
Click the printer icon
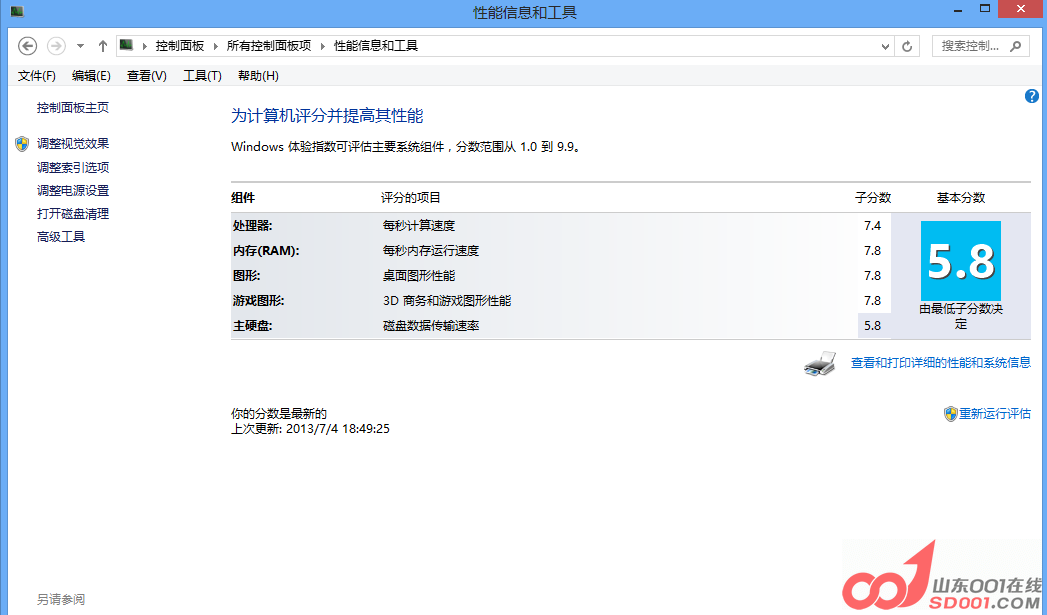point(820,364)
